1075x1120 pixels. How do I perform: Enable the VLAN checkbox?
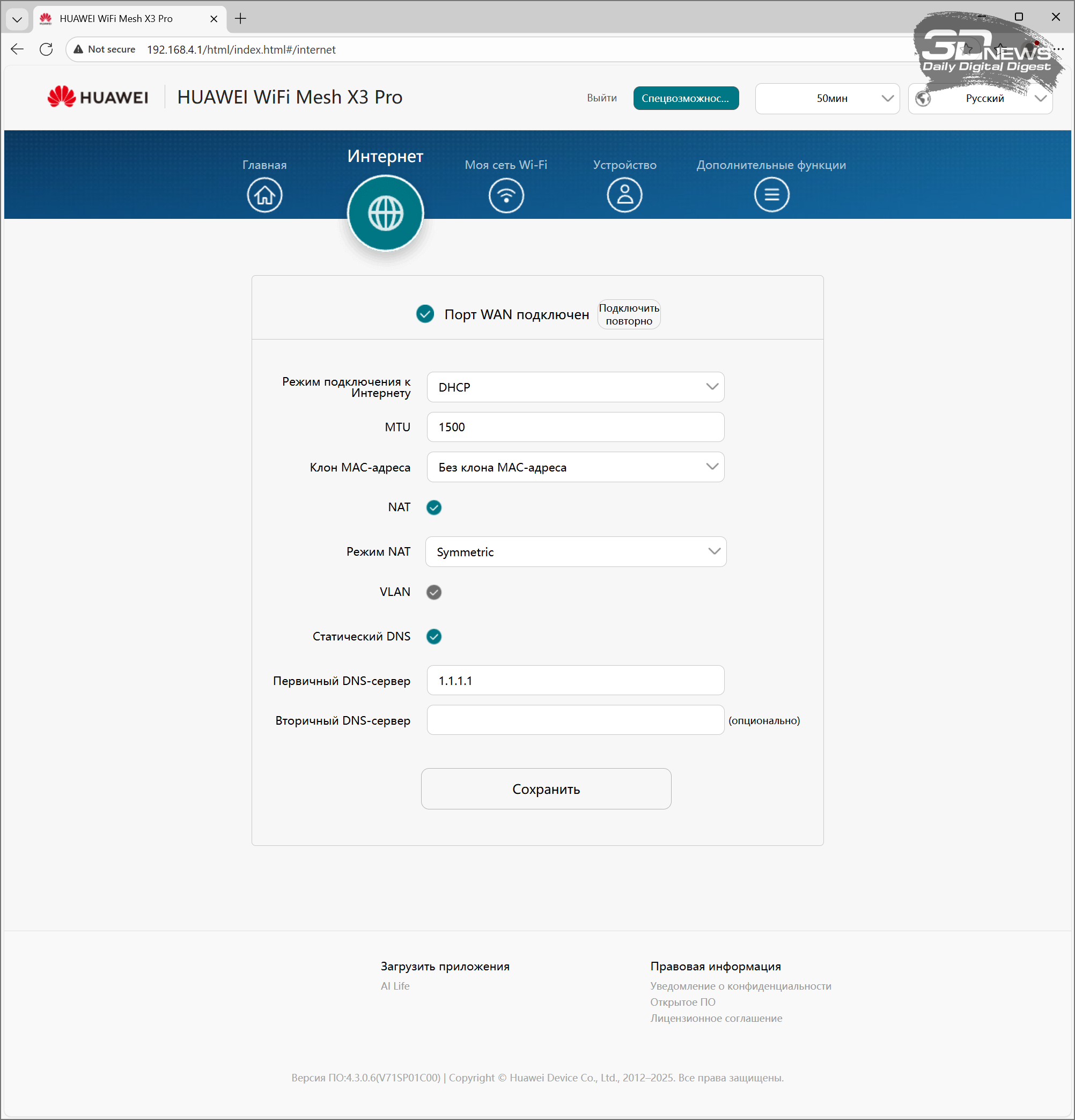point(434,592)
